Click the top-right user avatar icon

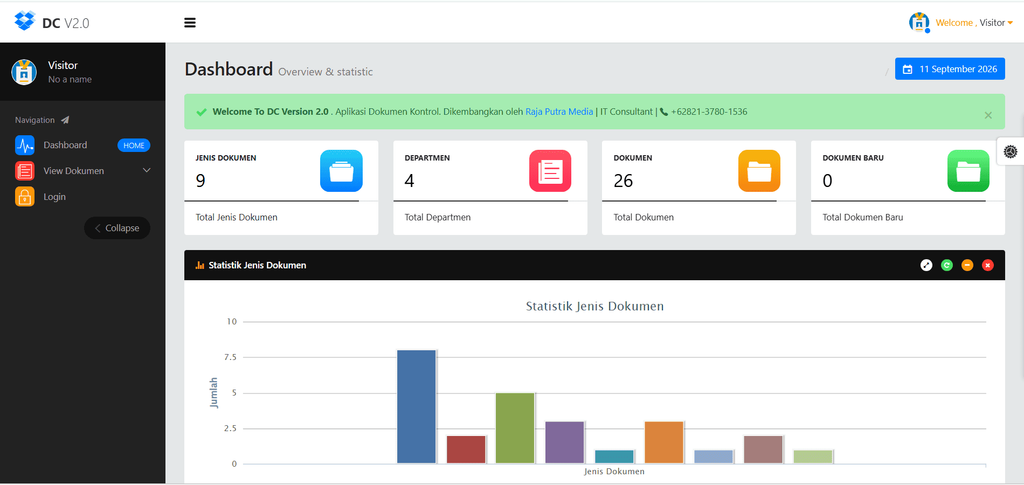919,22
